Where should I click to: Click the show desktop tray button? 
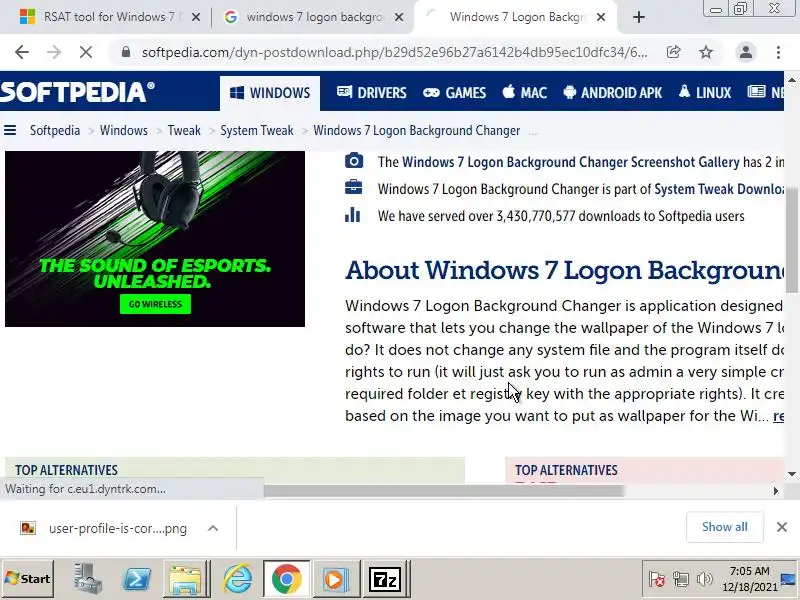pyautogui.click(x=789, y=579)
